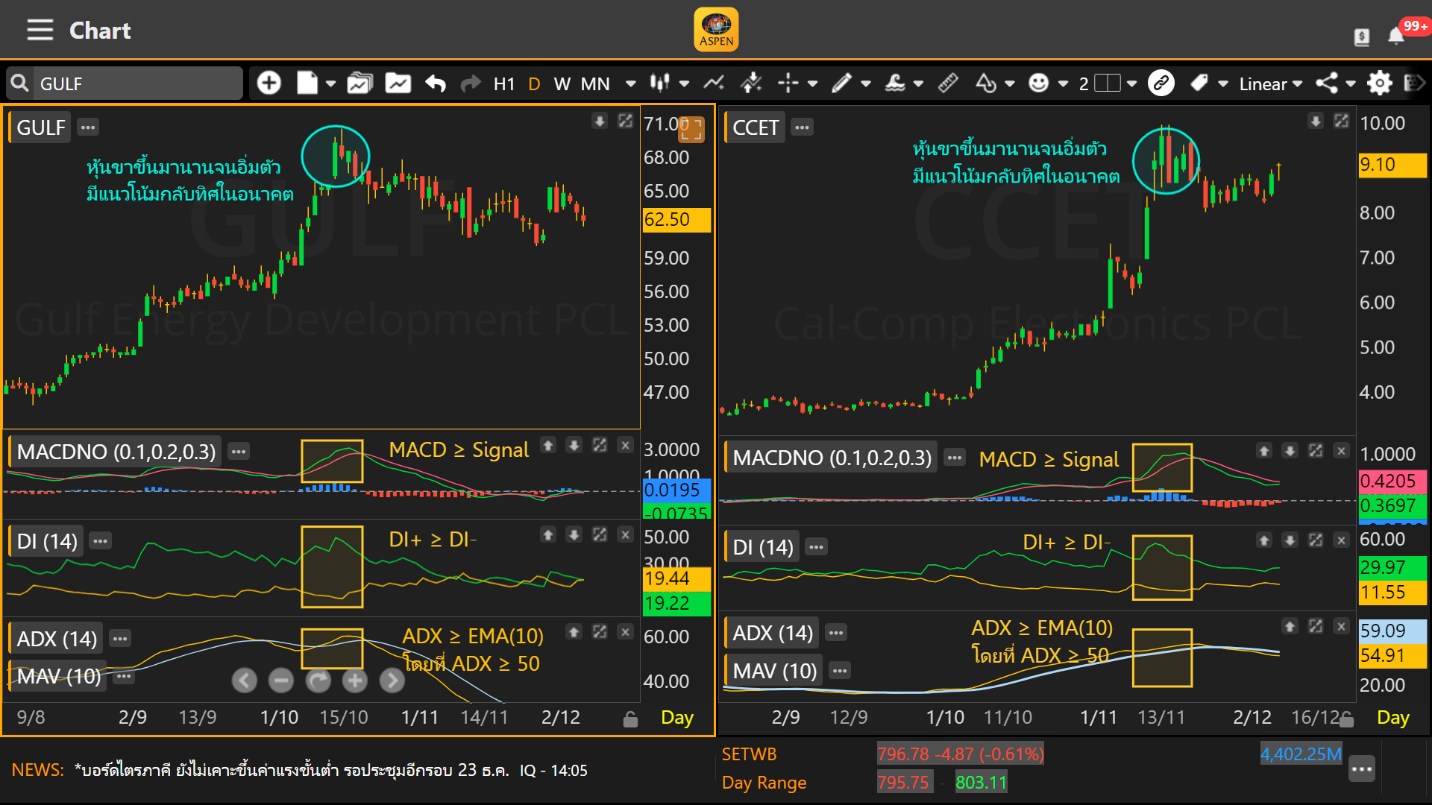Switch timeframe to H1
The width and height of the screenshot is (1432, 805).
pos(504,84)
